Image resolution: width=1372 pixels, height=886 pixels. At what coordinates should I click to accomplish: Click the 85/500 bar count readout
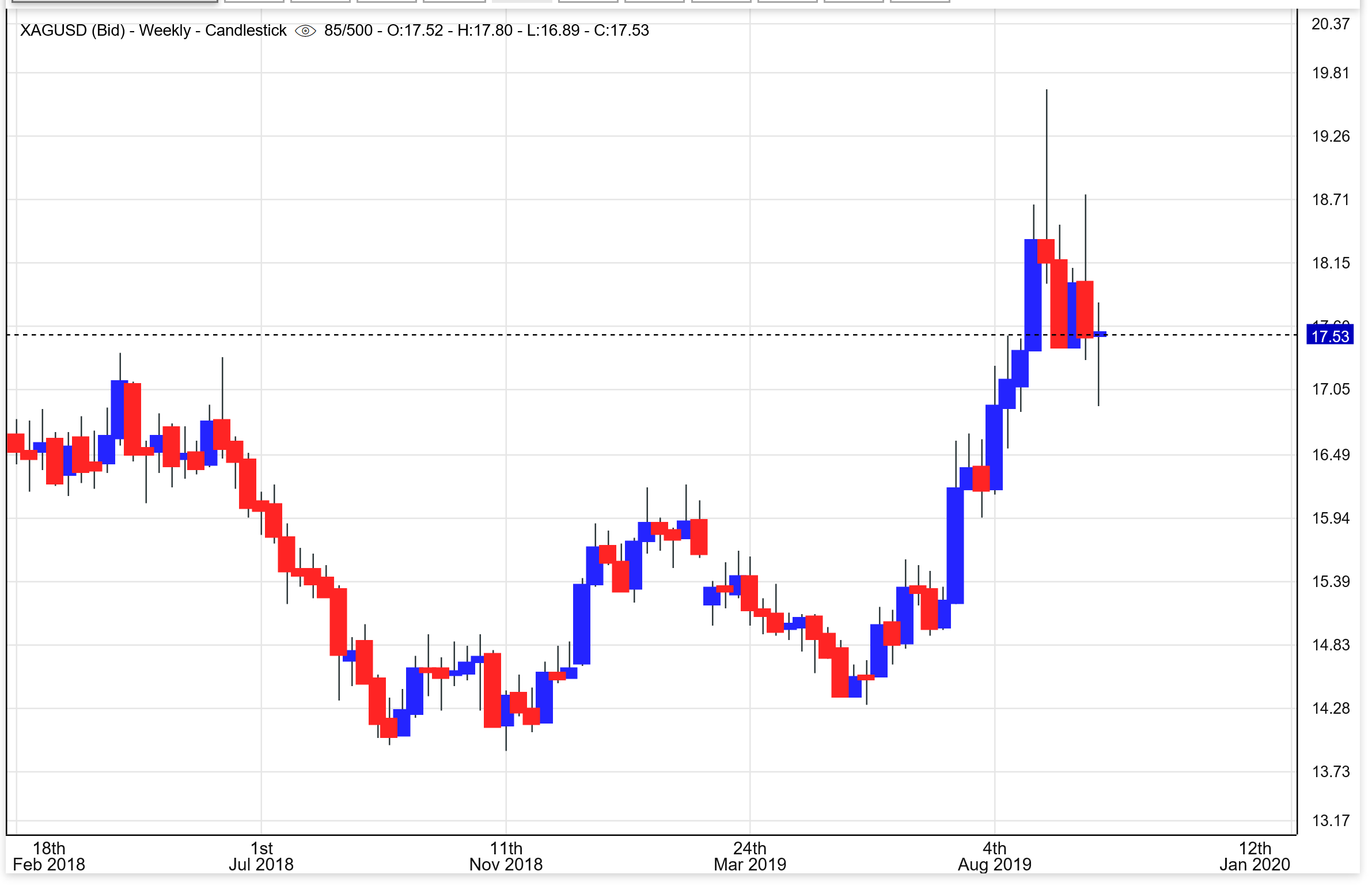[348, 31]
